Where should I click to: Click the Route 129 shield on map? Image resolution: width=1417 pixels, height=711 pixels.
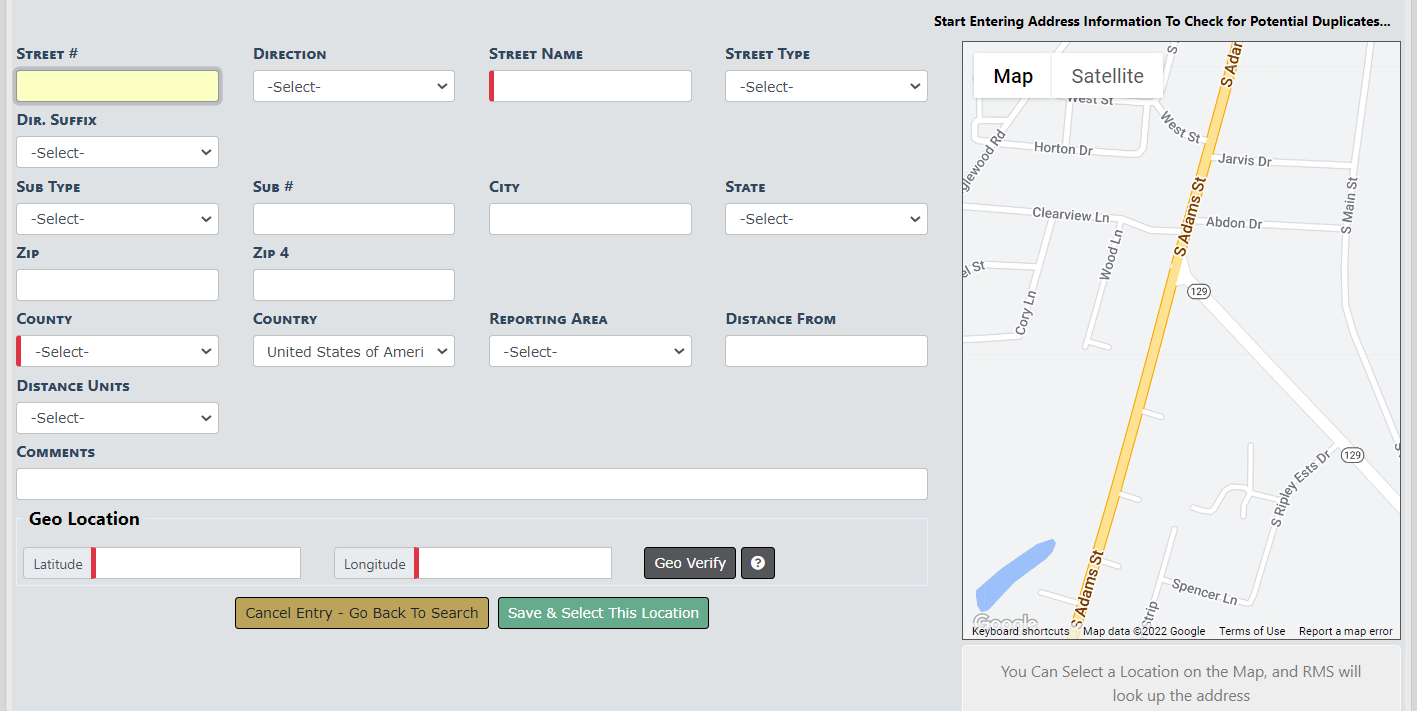[1198, 291]
